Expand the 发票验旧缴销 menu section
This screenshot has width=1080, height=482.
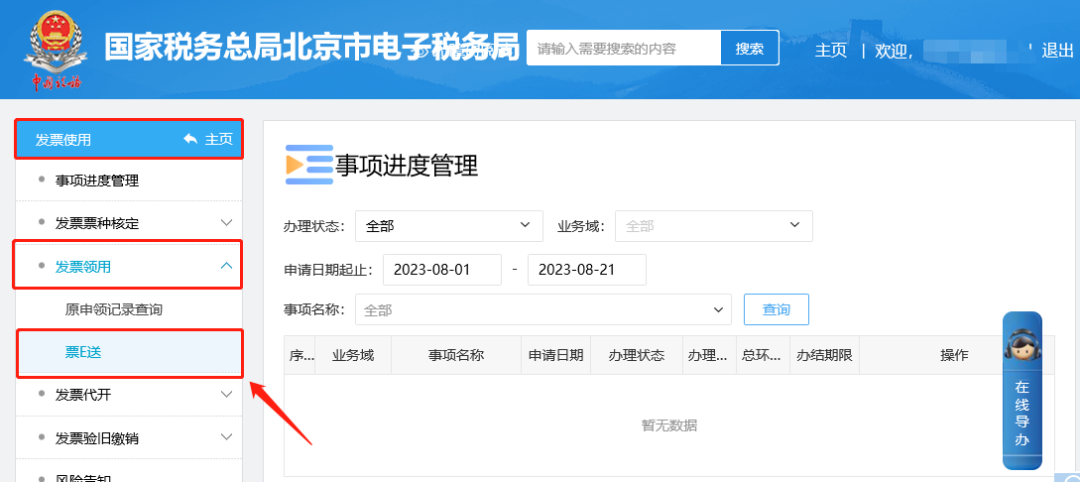pos(226,438)
